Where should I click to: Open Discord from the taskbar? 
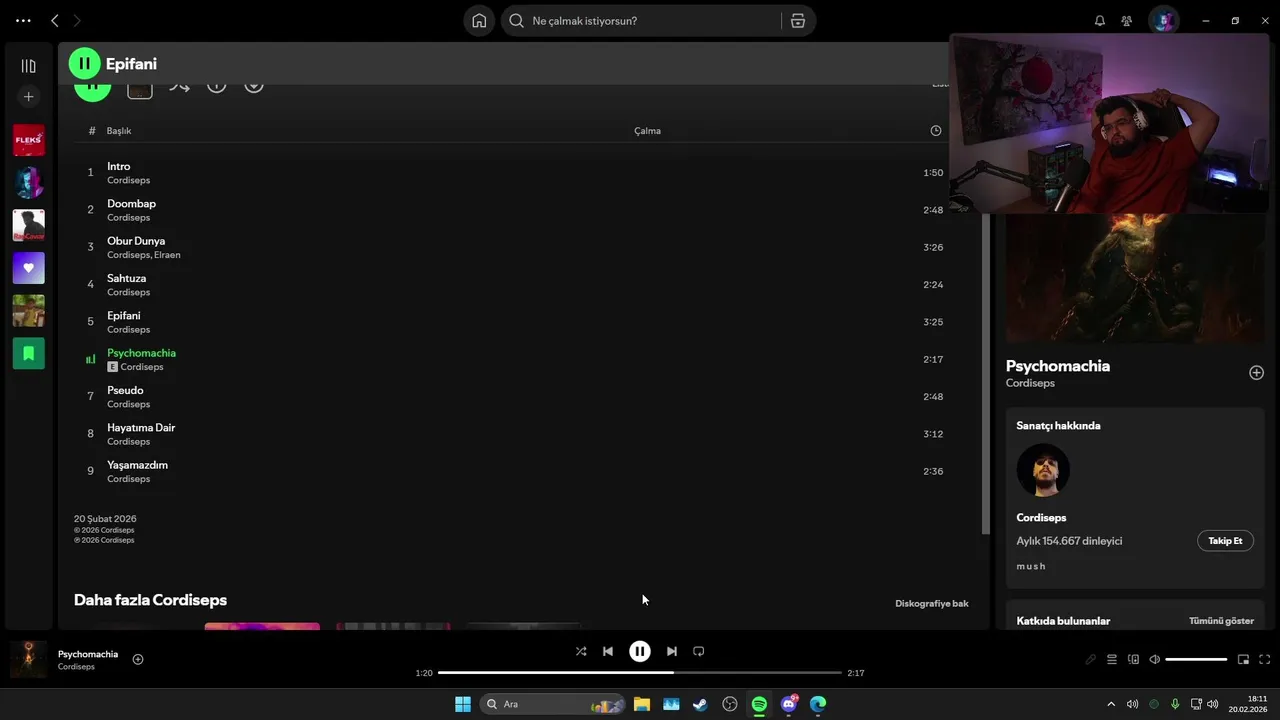789,704
